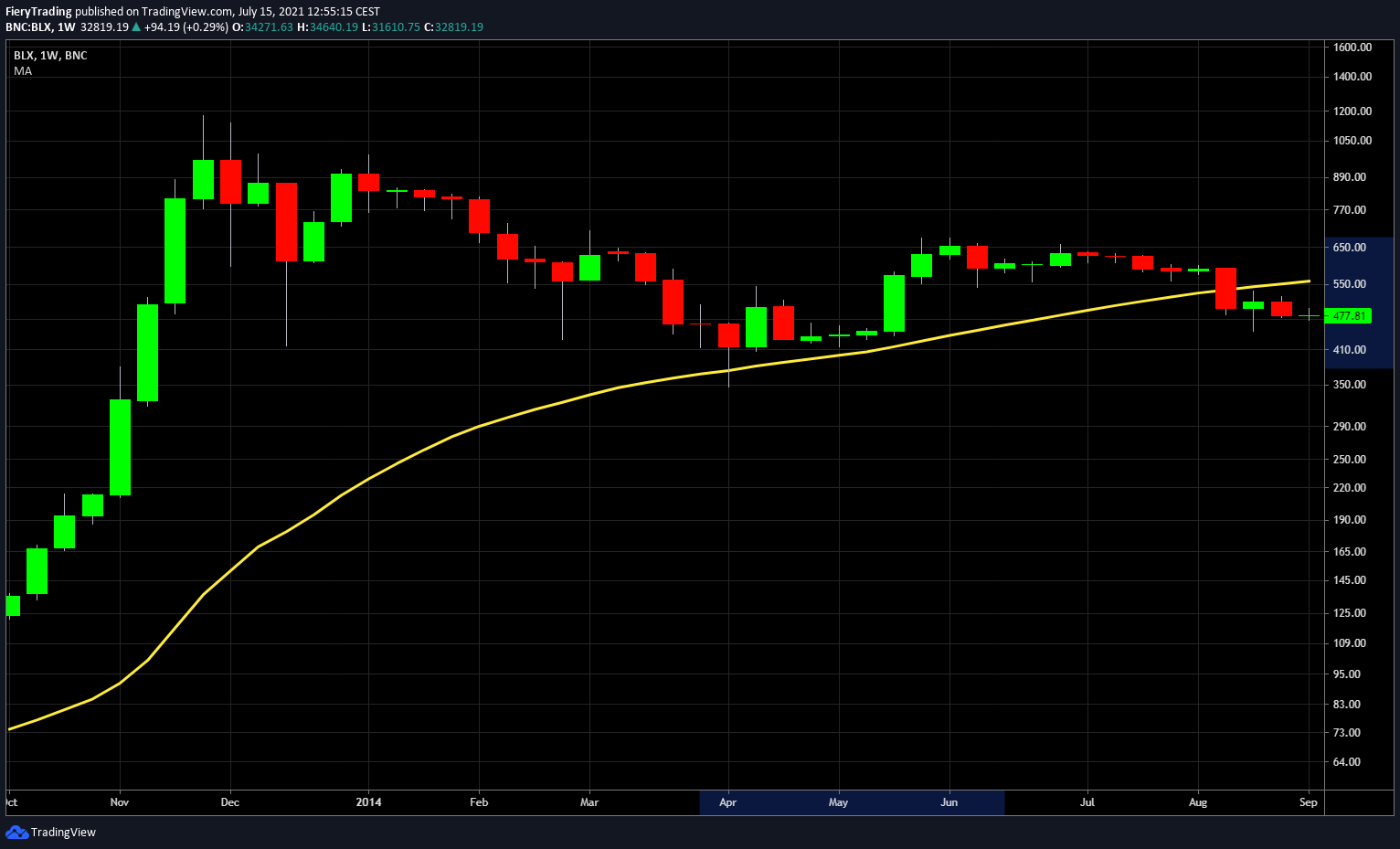
Task: Click the 83.00 price axis label
Action: [1347, 705]
